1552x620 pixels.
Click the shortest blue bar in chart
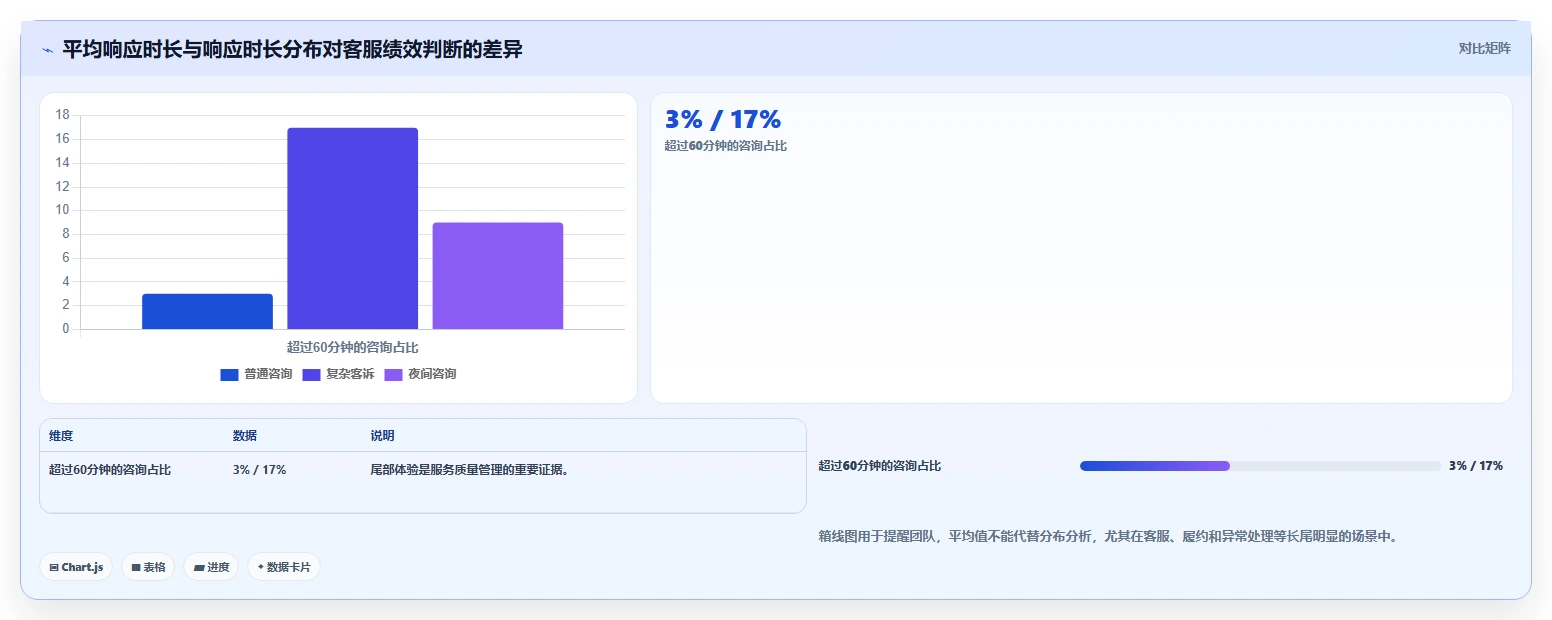(207, 311)
